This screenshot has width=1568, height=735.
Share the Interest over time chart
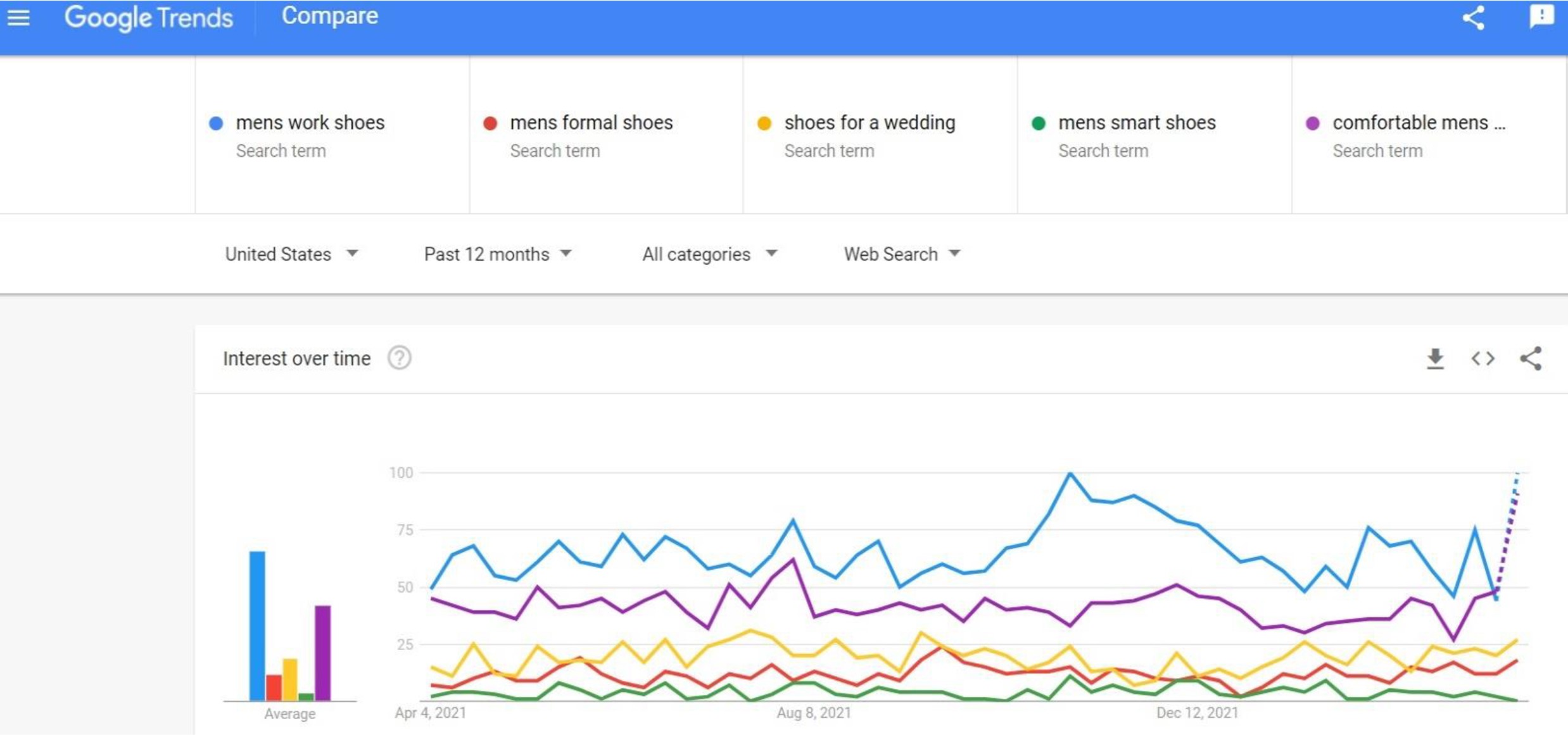[x=1531, y=358]
